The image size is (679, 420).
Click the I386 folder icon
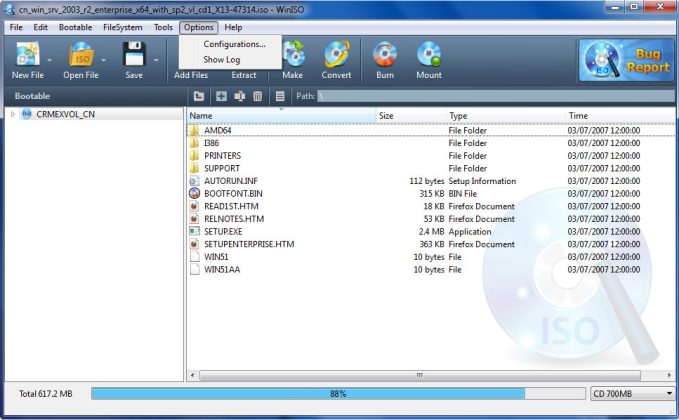tap(194, 143)
